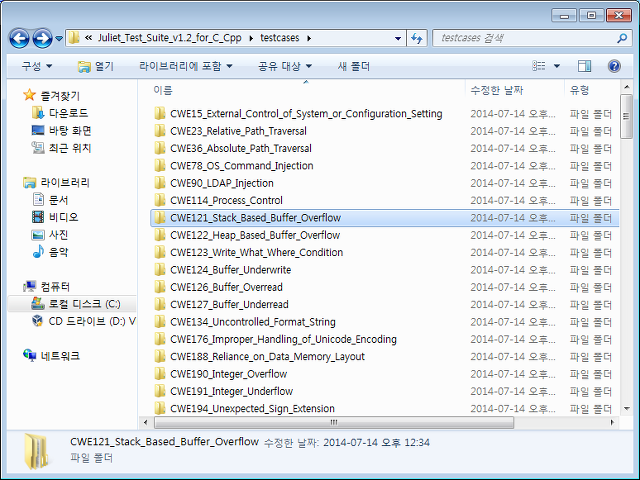Click the CWE78_OS_Command_Injection folder icon
The image size is (640, 480).
coord(160,165)
